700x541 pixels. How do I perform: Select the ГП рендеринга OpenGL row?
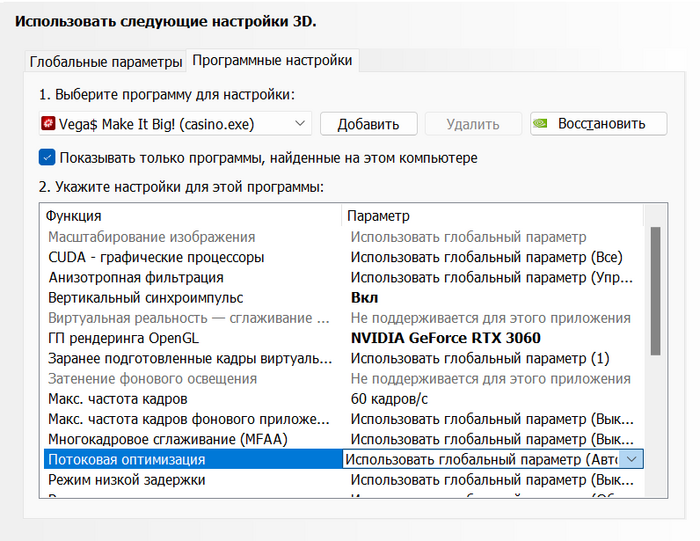(123, 338)
